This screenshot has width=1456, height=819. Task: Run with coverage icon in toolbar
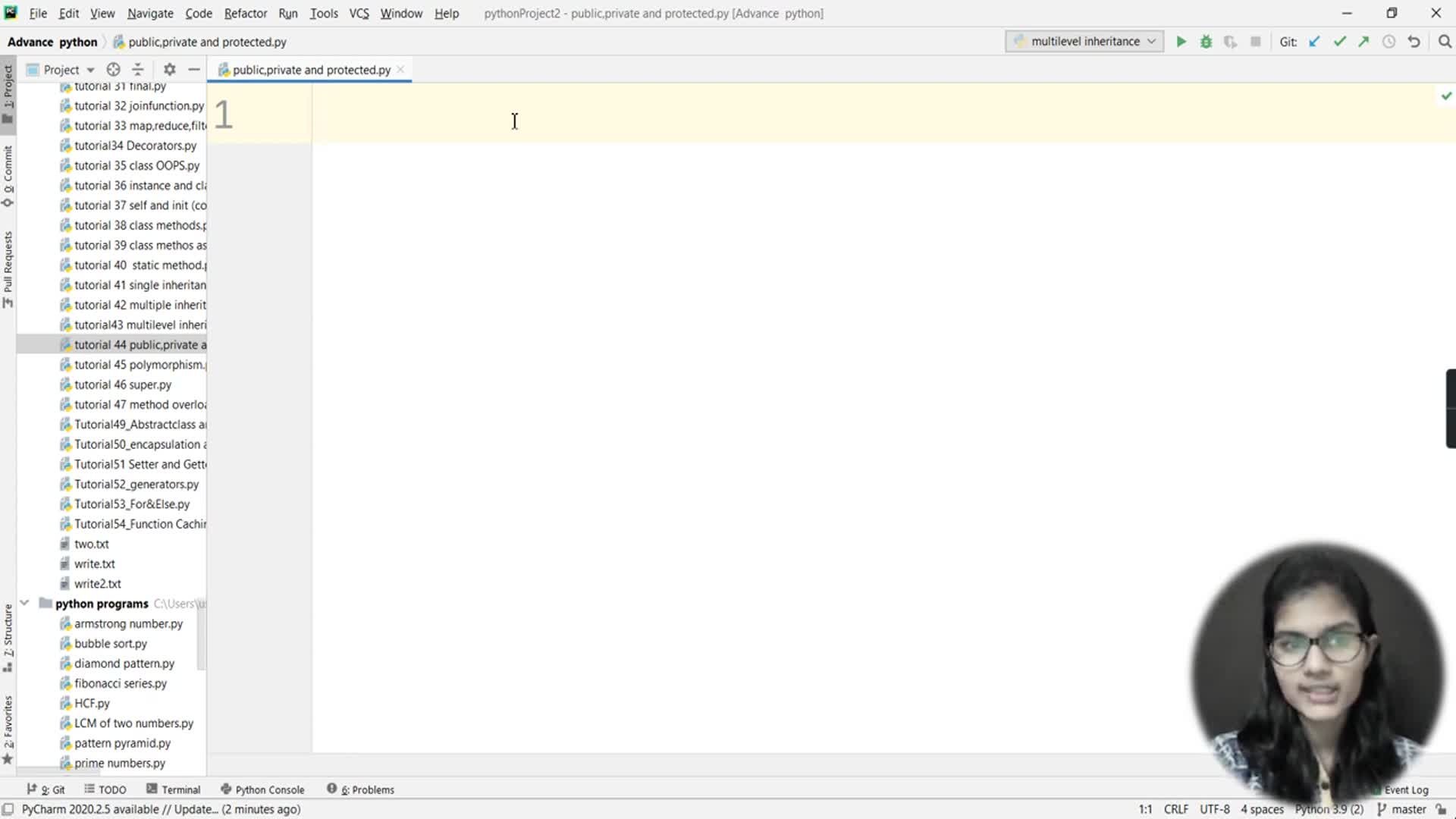click(1230, 42)
